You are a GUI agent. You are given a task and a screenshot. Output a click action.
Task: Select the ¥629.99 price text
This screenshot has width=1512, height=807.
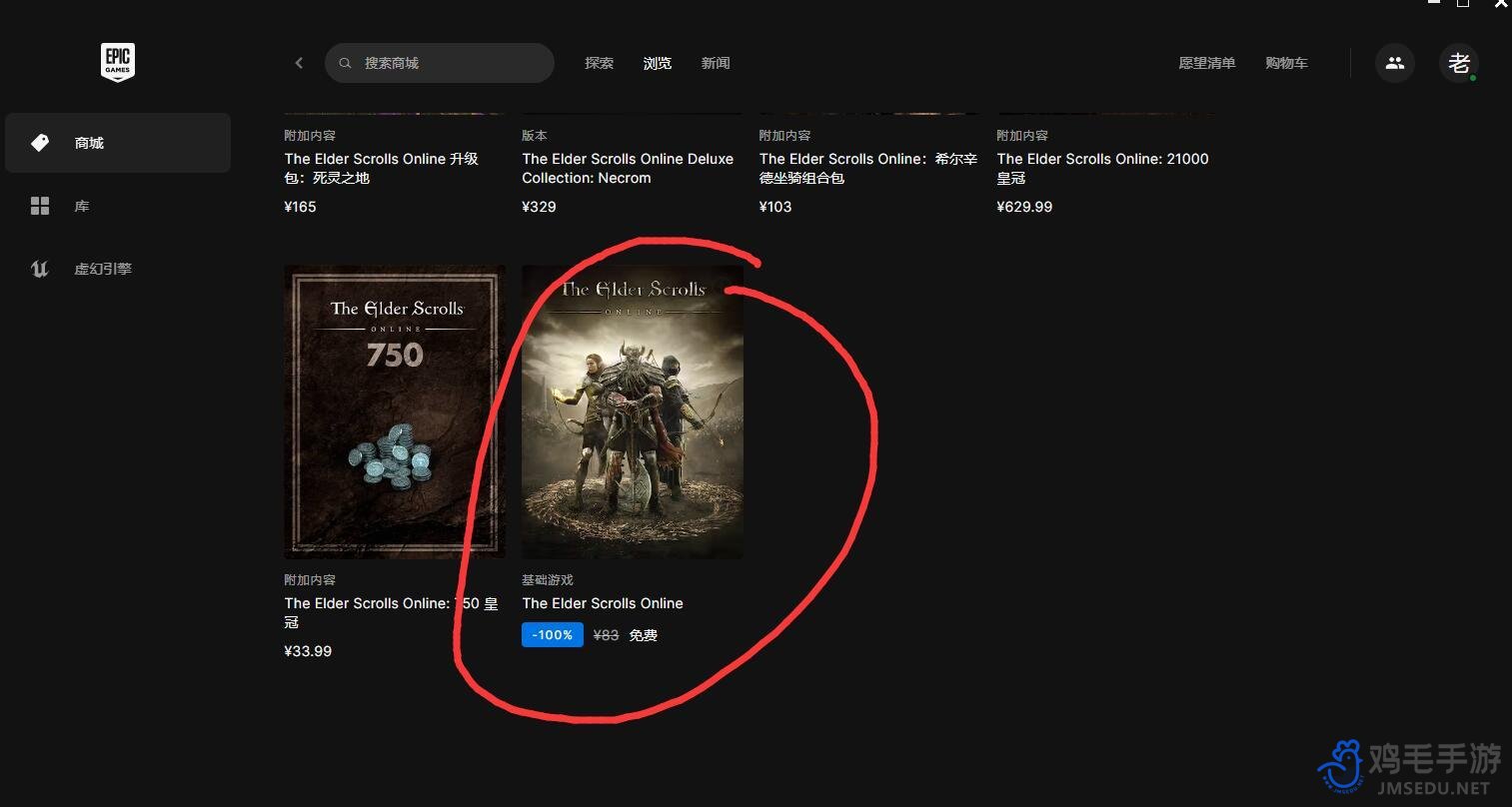click(x=1024, y=207)
